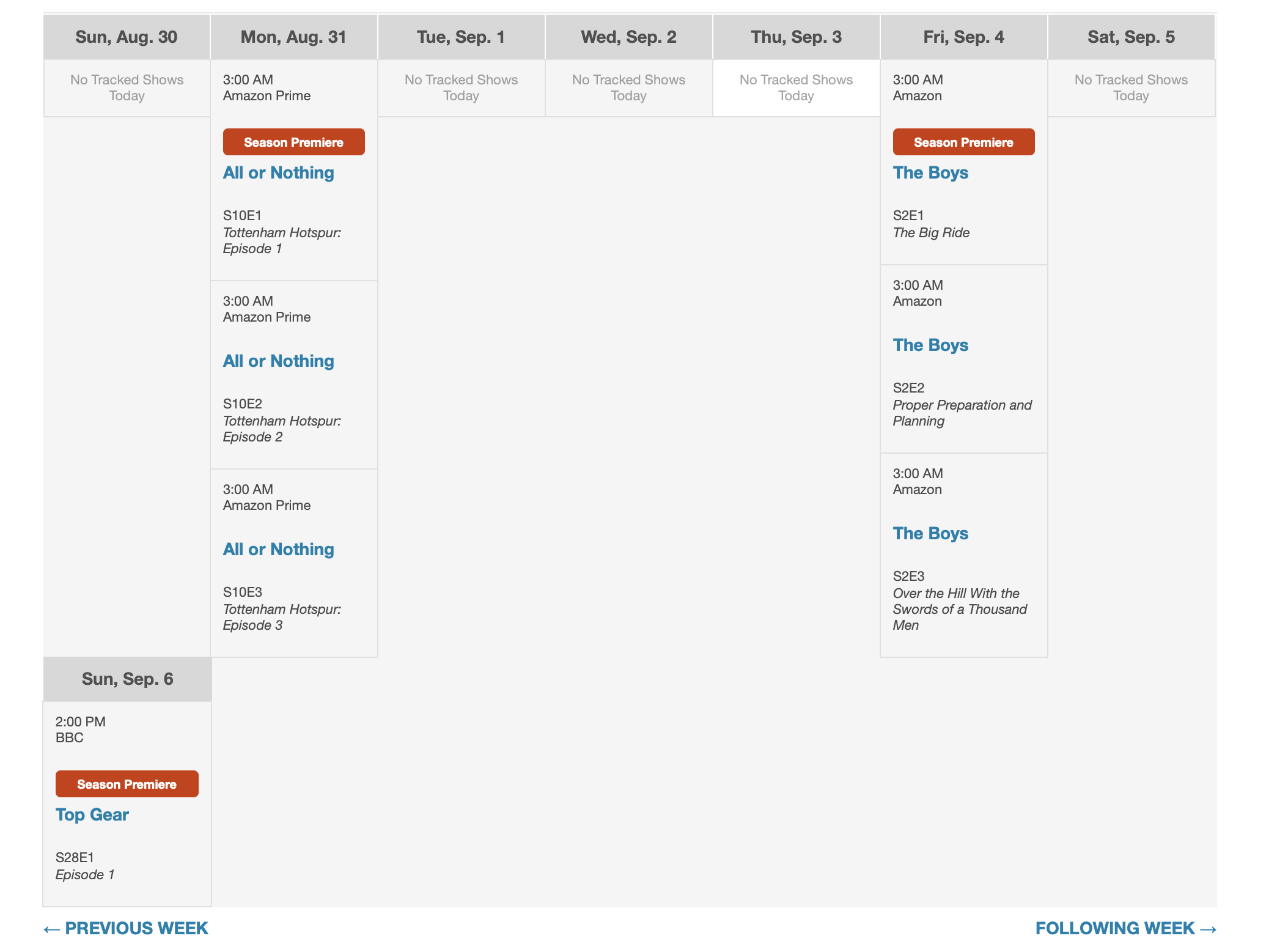Open the Top Gear show link
1266x952 pixels.
(x=92, y=815)
